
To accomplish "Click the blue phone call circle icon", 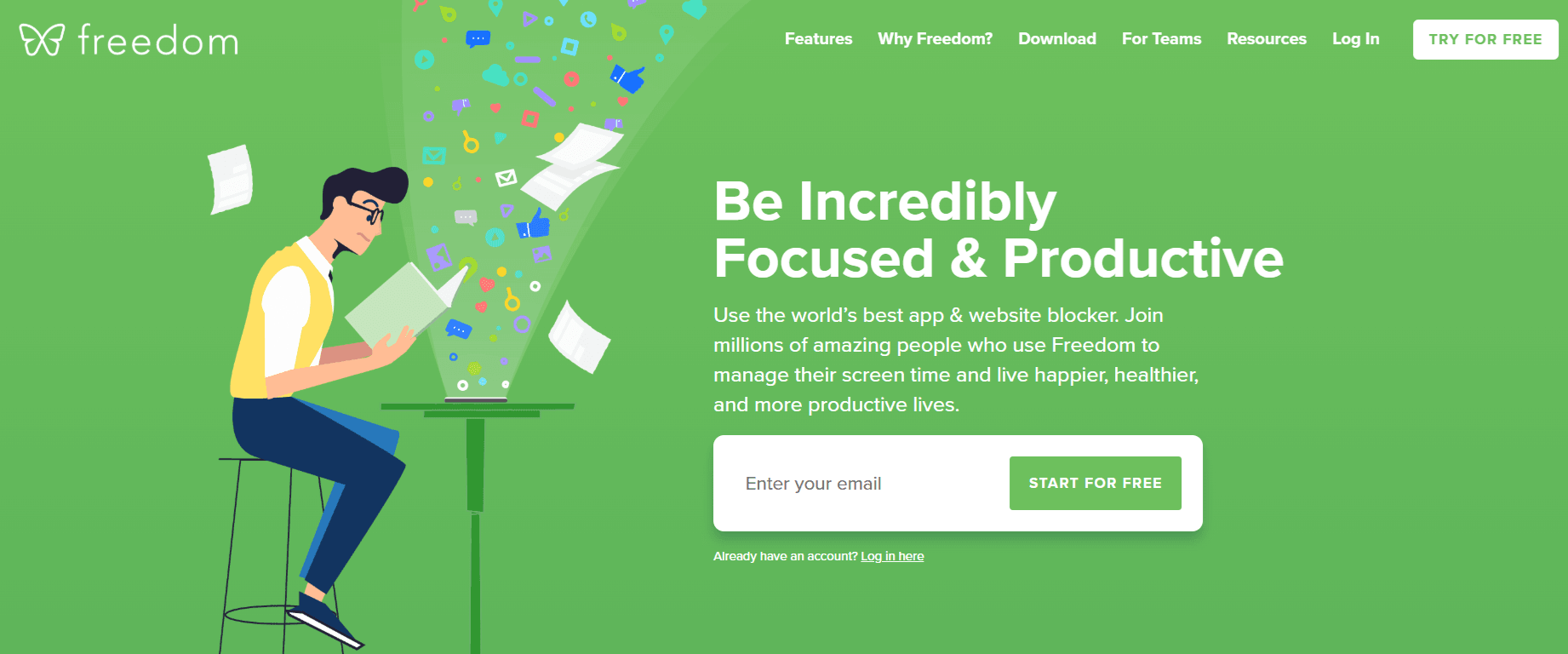I will click(x=588, y=19).
